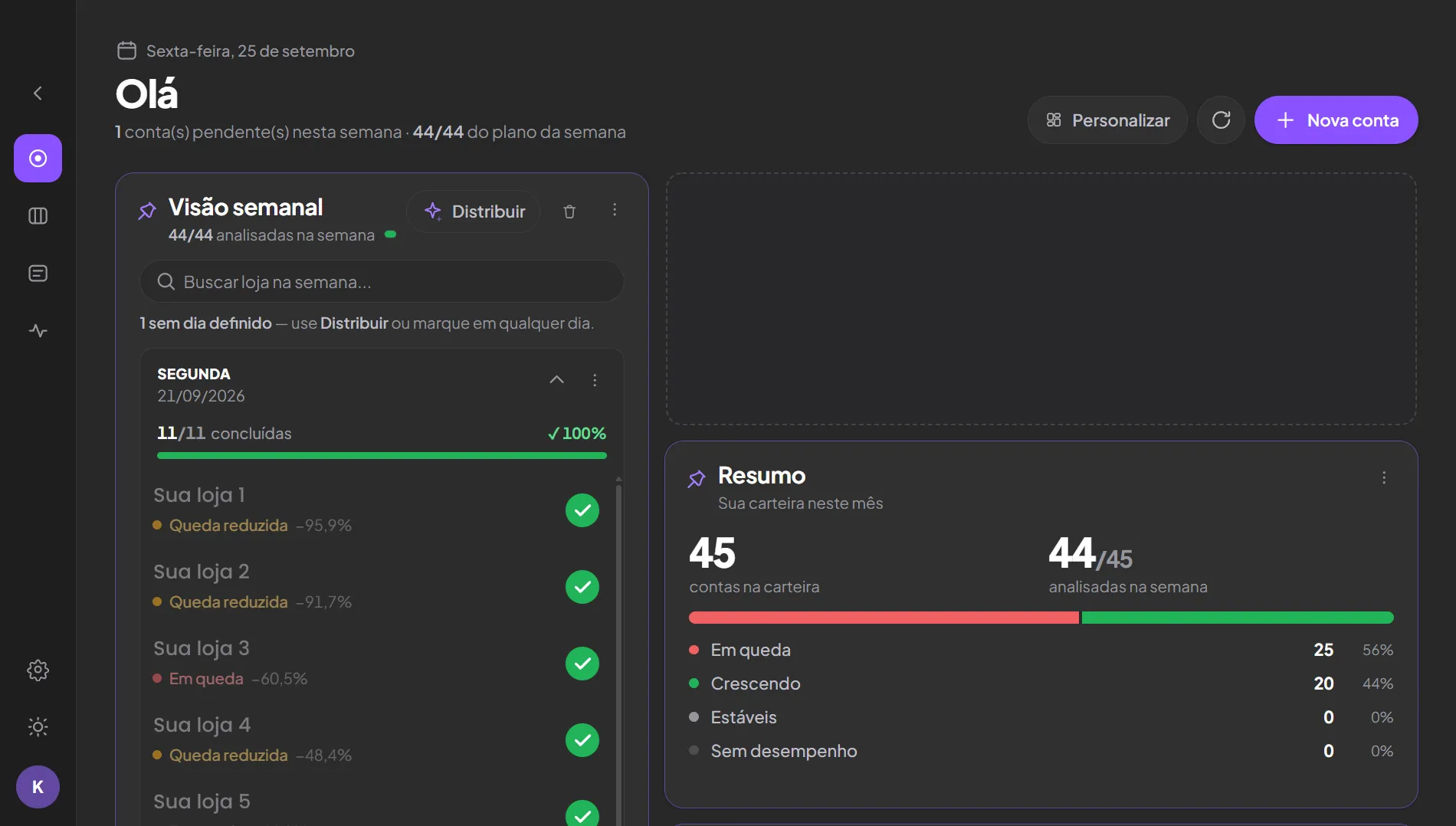The width and height of the screenshot is (1456, 826).
Task: Toggle the checkmark for Sua loja 2
Action: tap(582, 587)
